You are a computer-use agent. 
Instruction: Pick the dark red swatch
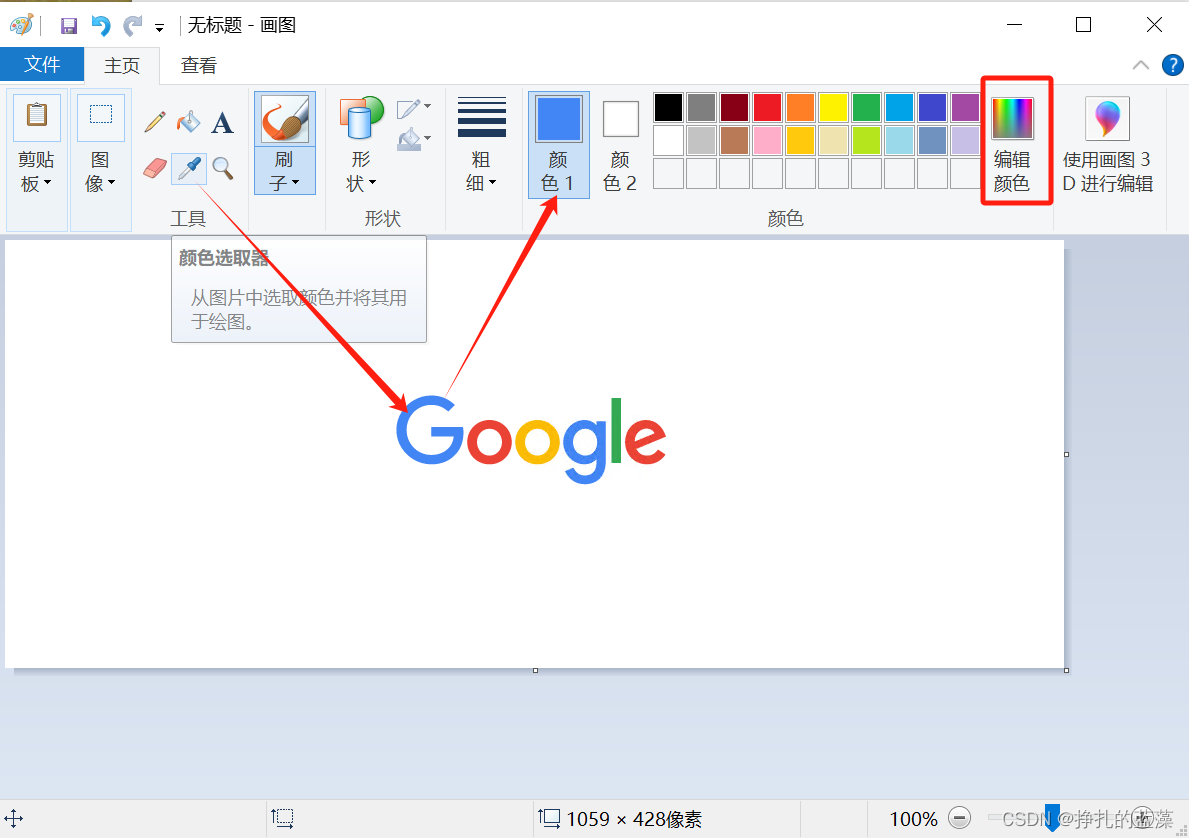click(734, 108)
